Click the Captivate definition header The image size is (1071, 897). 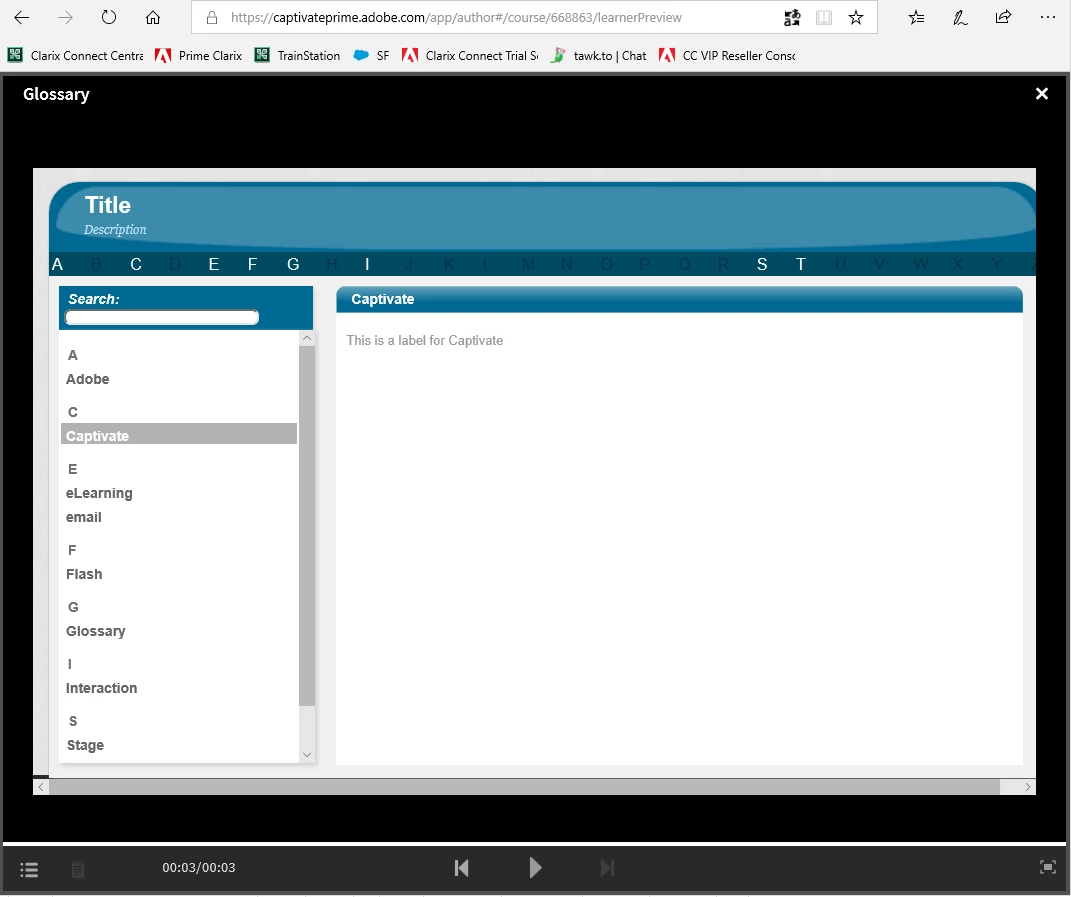click(x=679, y=299)
